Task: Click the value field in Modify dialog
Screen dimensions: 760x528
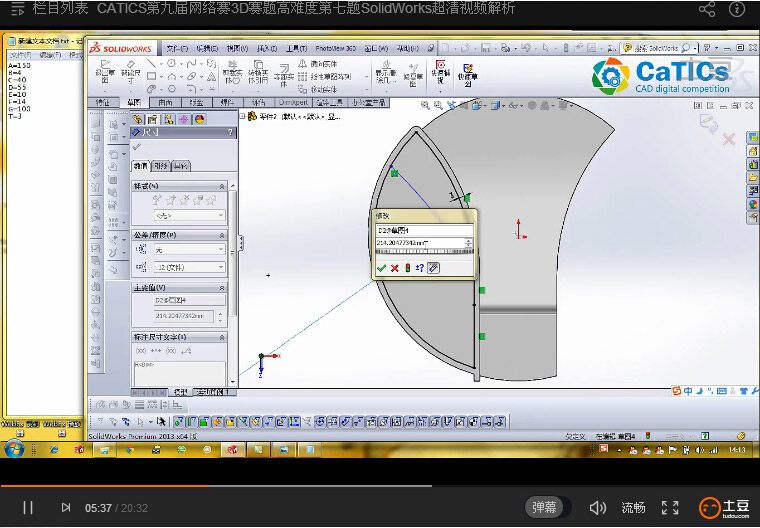Action: pyautogui.click(x=420, y=242)
